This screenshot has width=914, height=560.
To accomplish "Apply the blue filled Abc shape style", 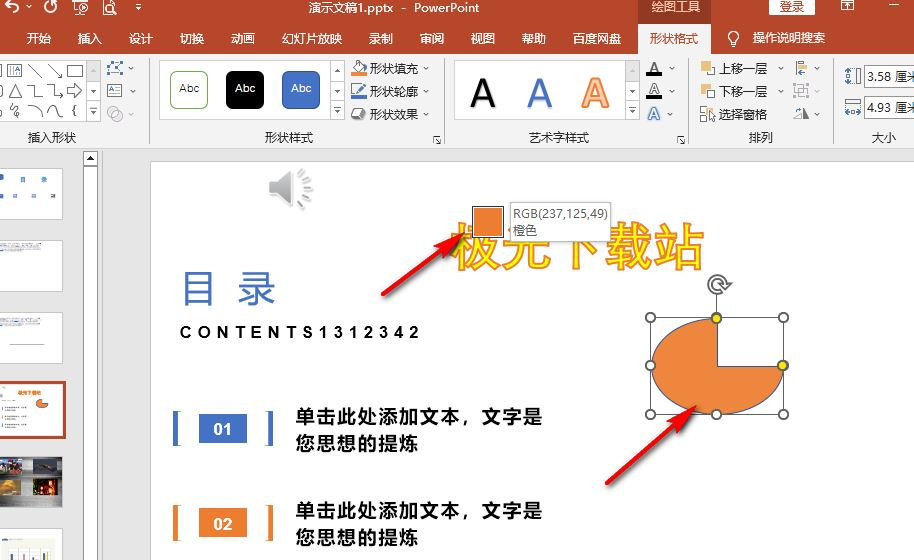I will (301, 90).
